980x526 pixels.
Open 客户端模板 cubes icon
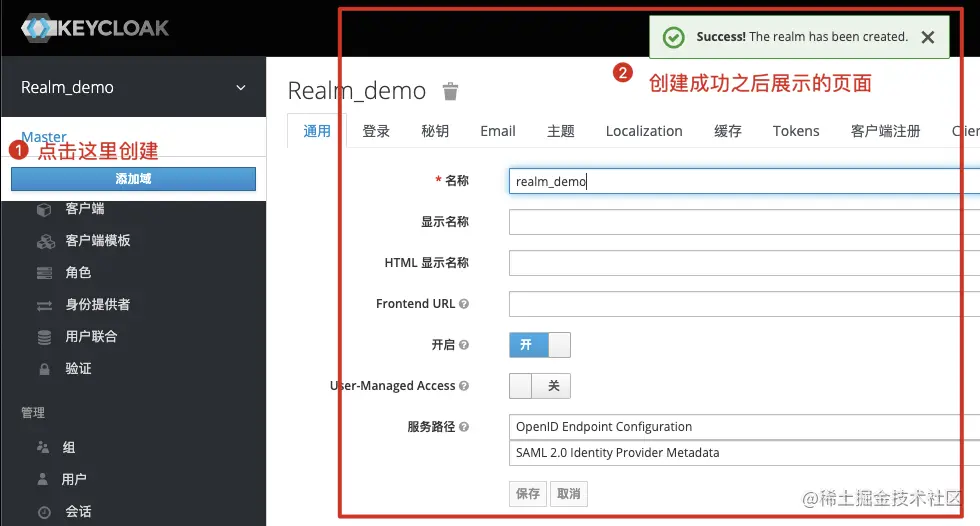tap(45, 241)
